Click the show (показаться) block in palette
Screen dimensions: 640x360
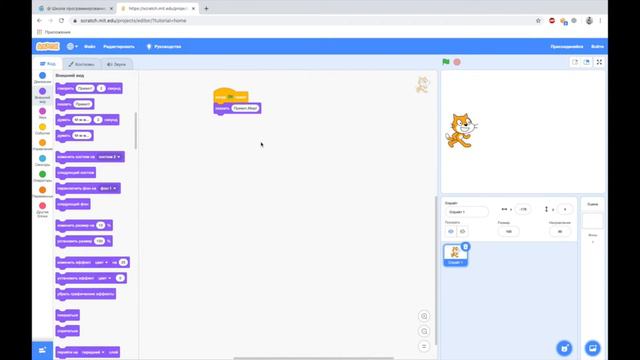click(x=68, y=315)
